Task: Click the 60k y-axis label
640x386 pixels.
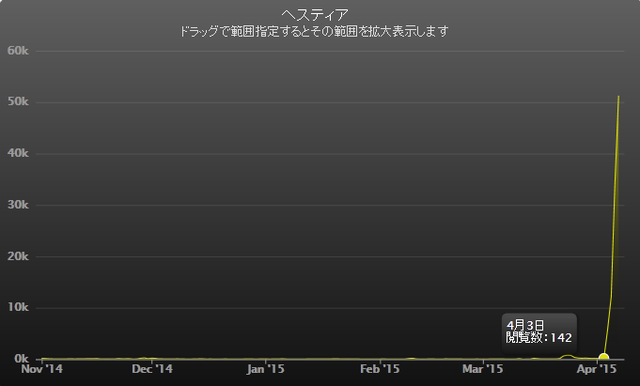Action: click(x=18, y=51)
